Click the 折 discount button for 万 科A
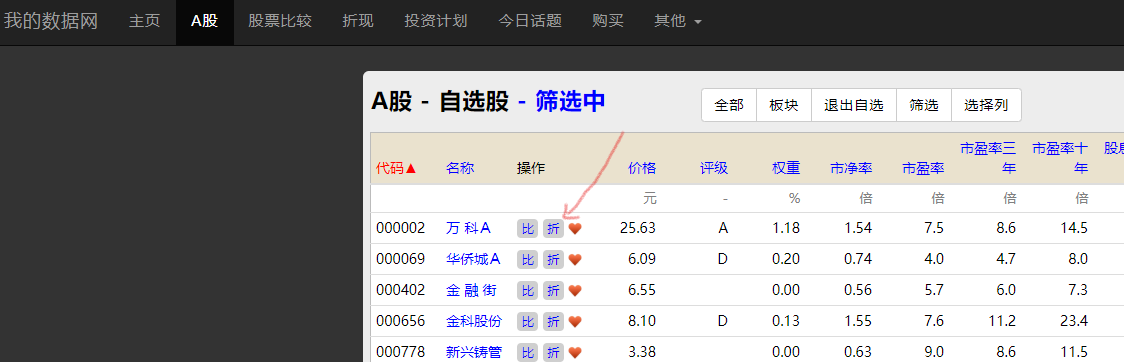The image size is (1124, 362). (553, 229)
